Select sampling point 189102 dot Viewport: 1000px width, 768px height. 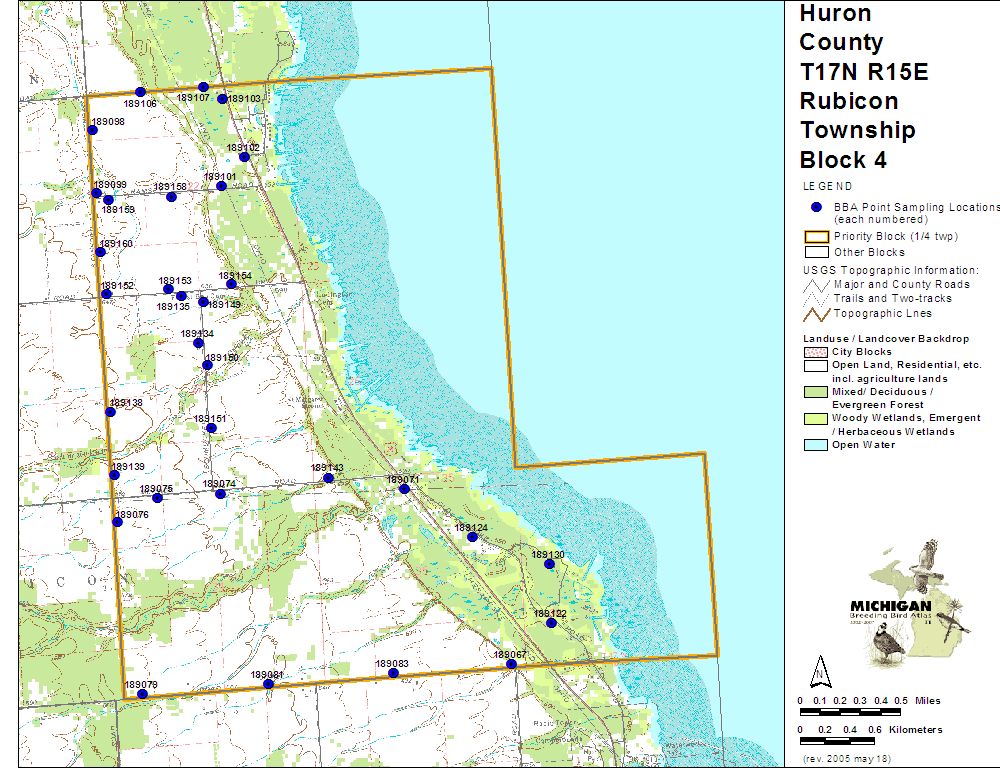point(244,157)
